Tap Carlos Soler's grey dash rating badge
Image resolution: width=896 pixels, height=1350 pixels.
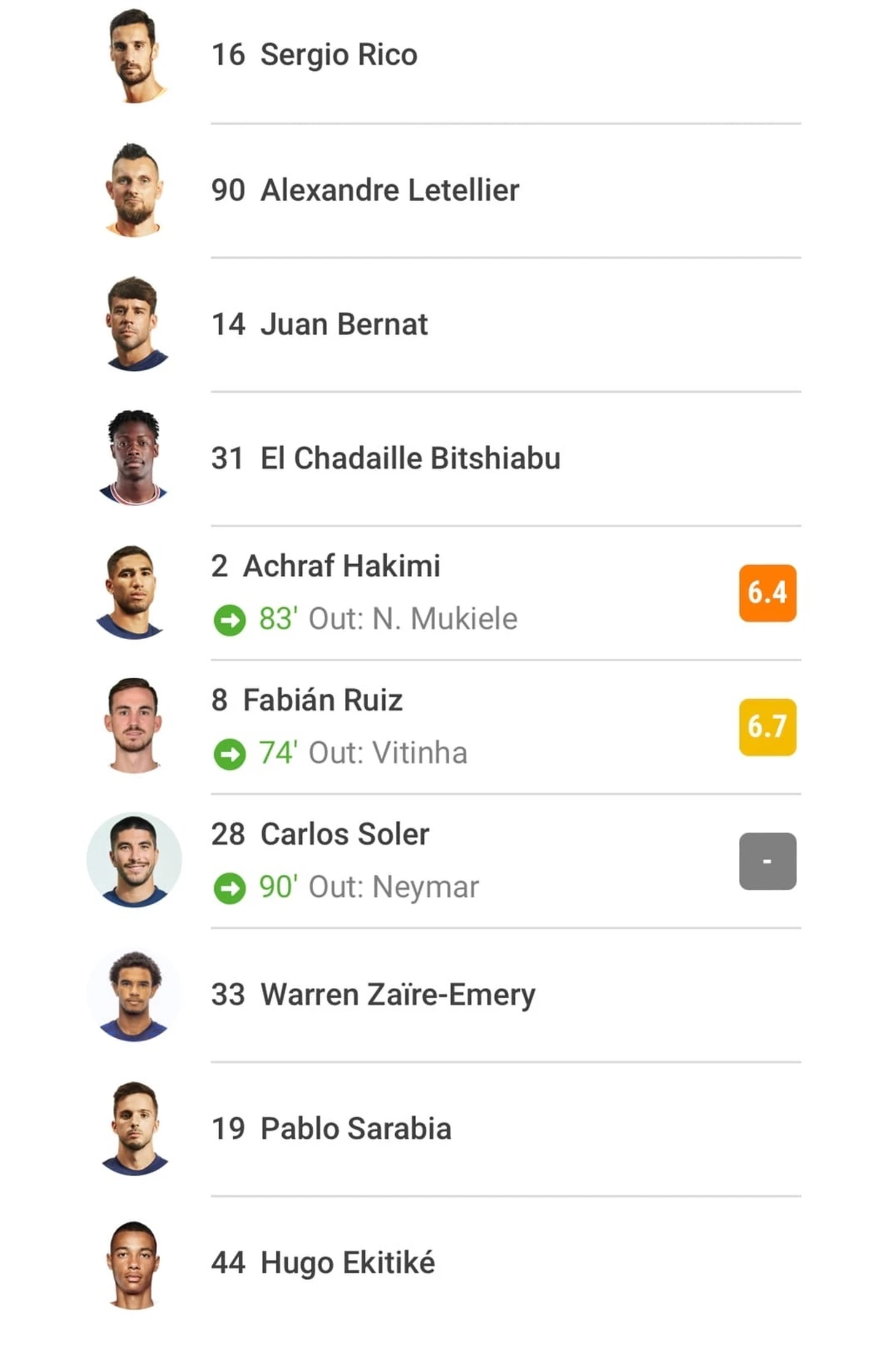click(767, 861)
